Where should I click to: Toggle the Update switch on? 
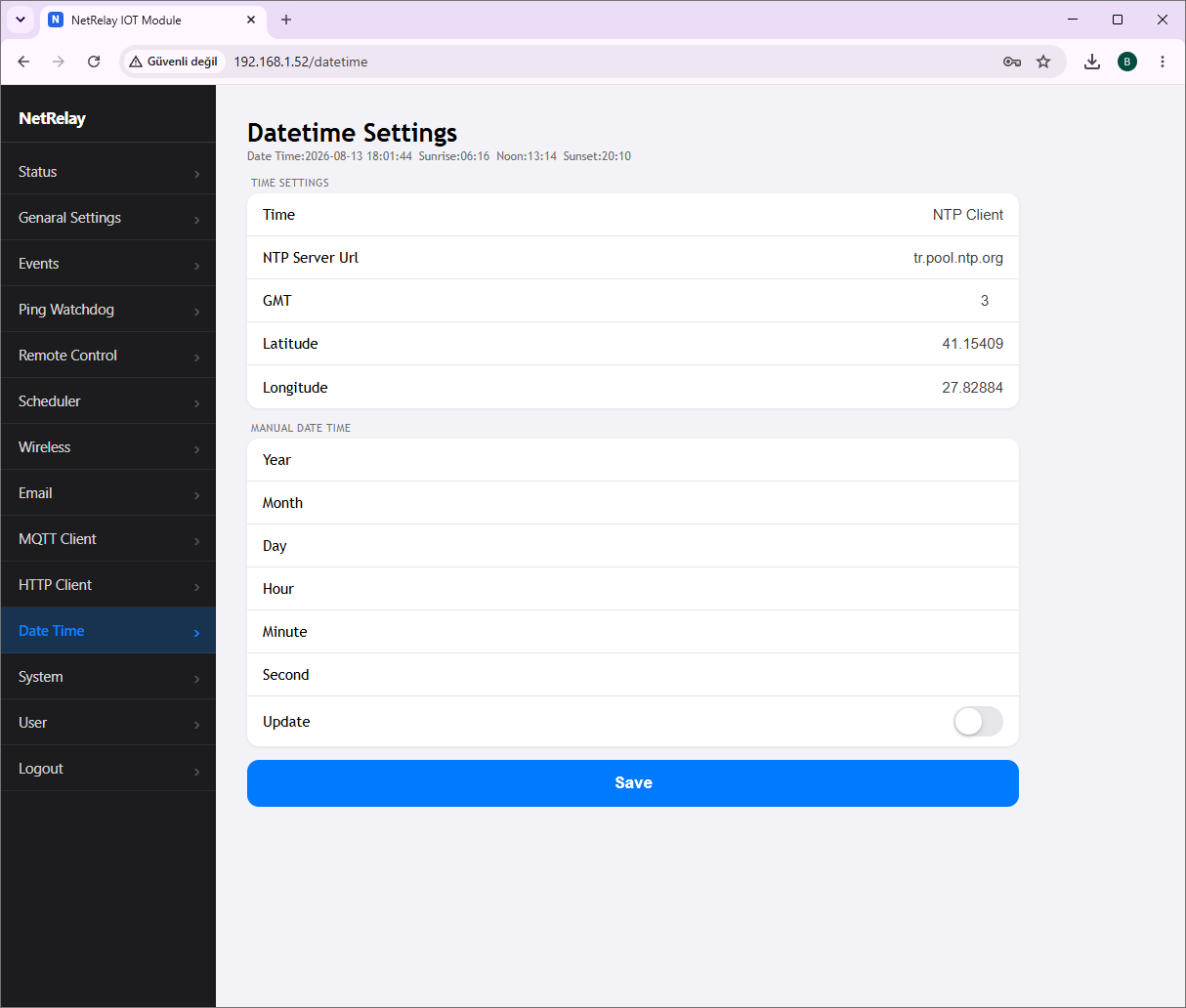click(x=978, y=722)
